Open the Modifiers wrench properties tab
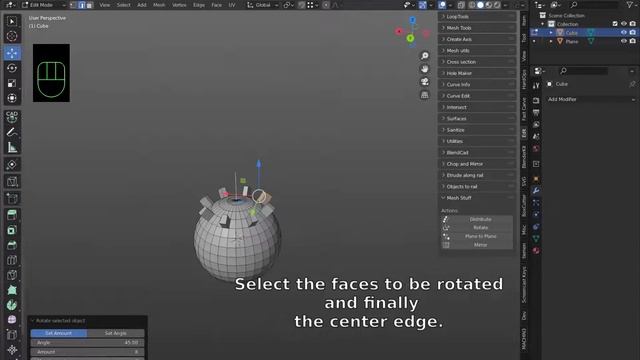The height and width of the screenshot is (360, 640). pyautogui.click(x=536, y=191)
